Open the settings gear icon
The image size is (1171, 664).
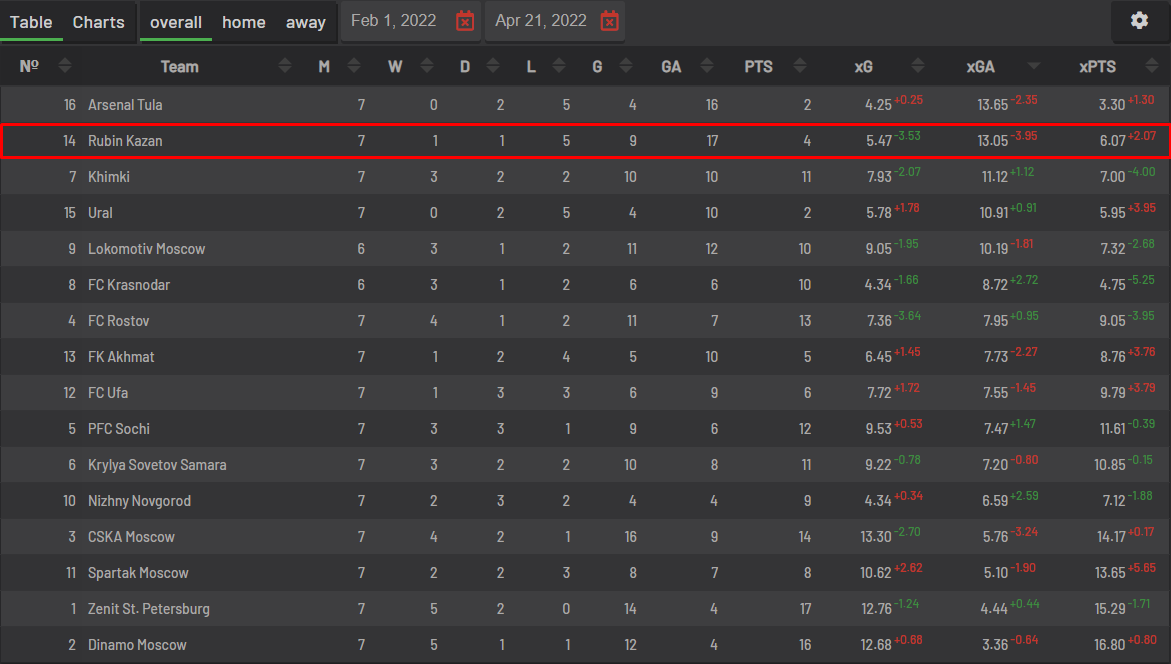pos(1139,20)
